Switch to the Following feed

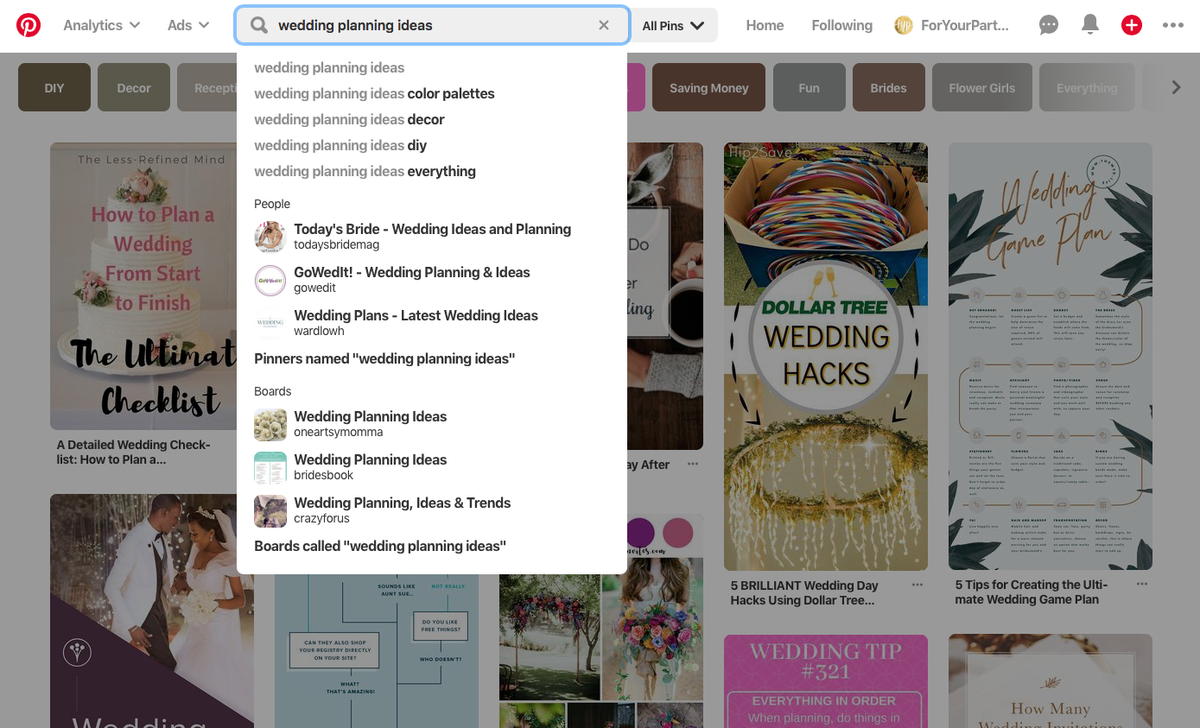click(x=841, y=25)
